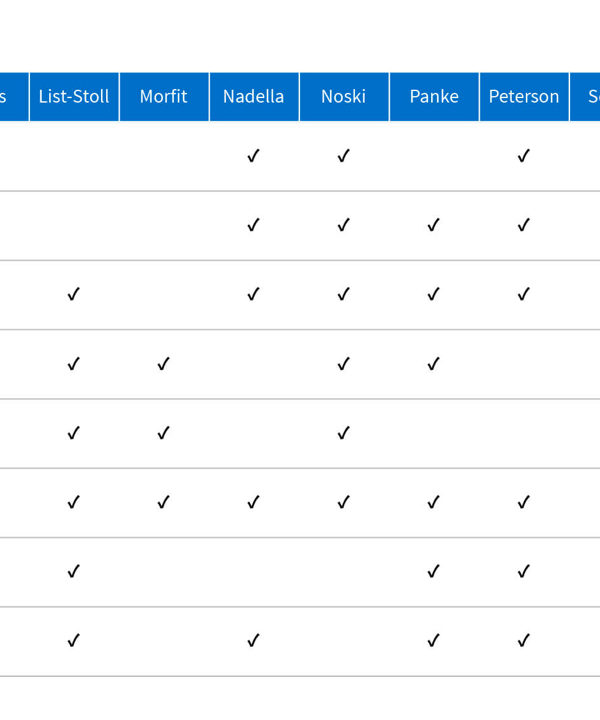Click Nadella's checkmark in the first row

[253, 156]
